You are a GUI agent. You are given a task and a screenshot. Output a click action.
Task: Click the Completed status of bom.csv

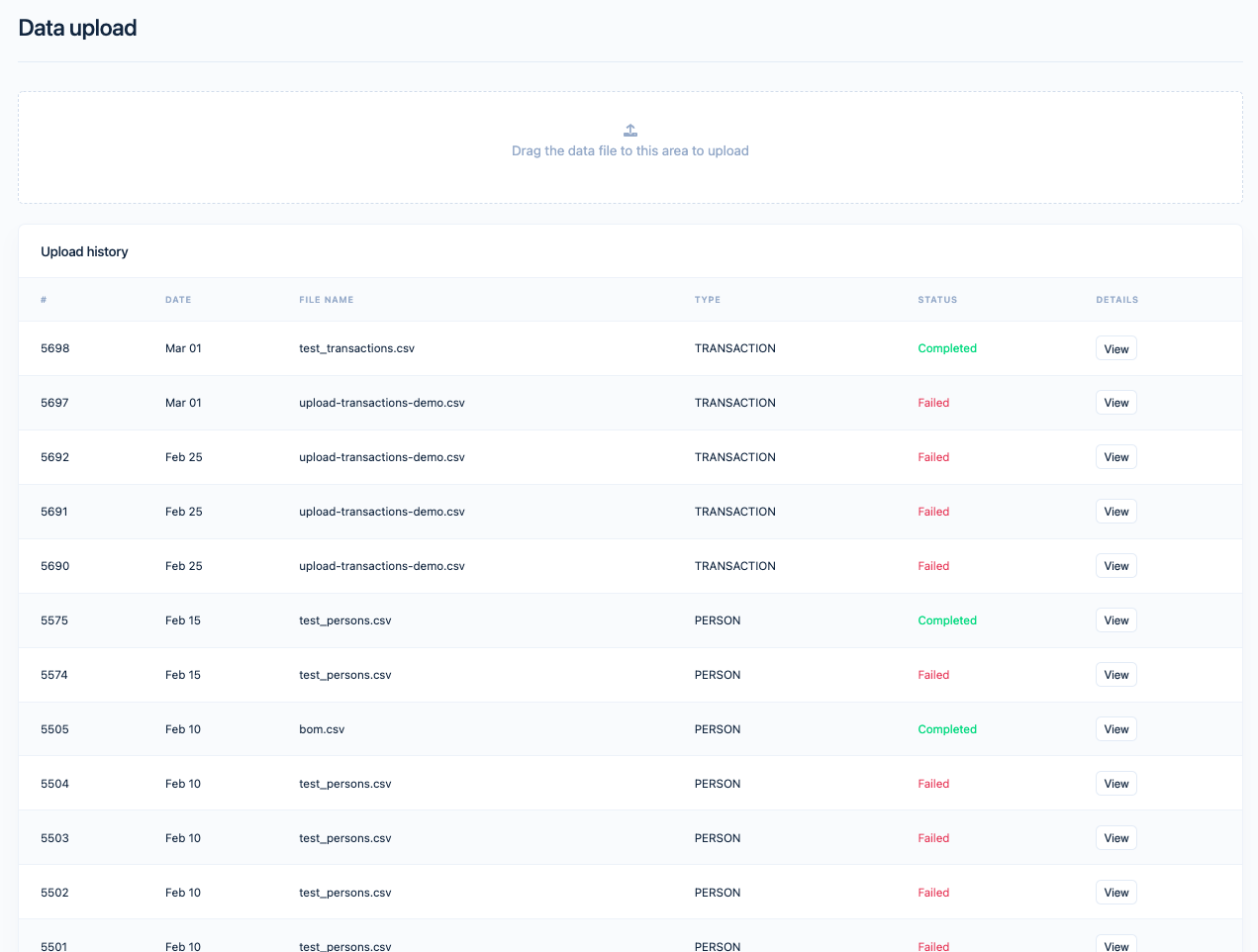[x=946, y=729]
